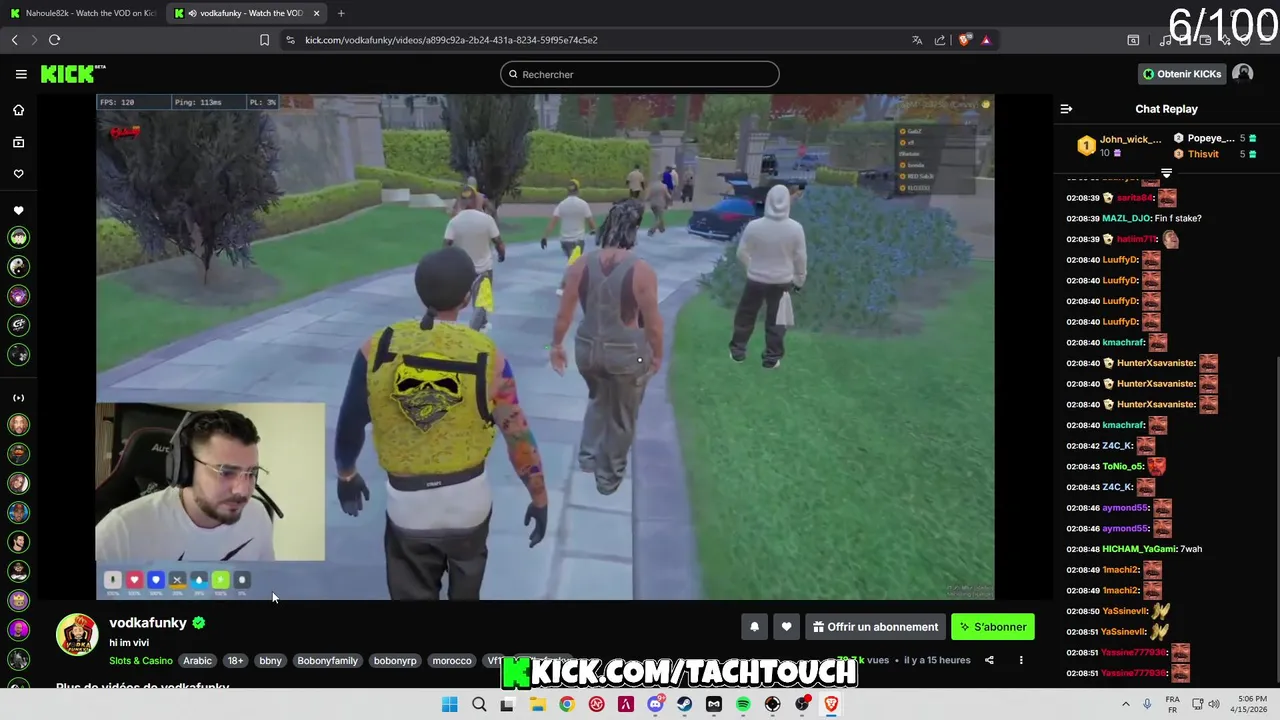Mute audio on the vodkafunky tab
The width and height of the screenshot is (1280, 720).
[192, 13]
